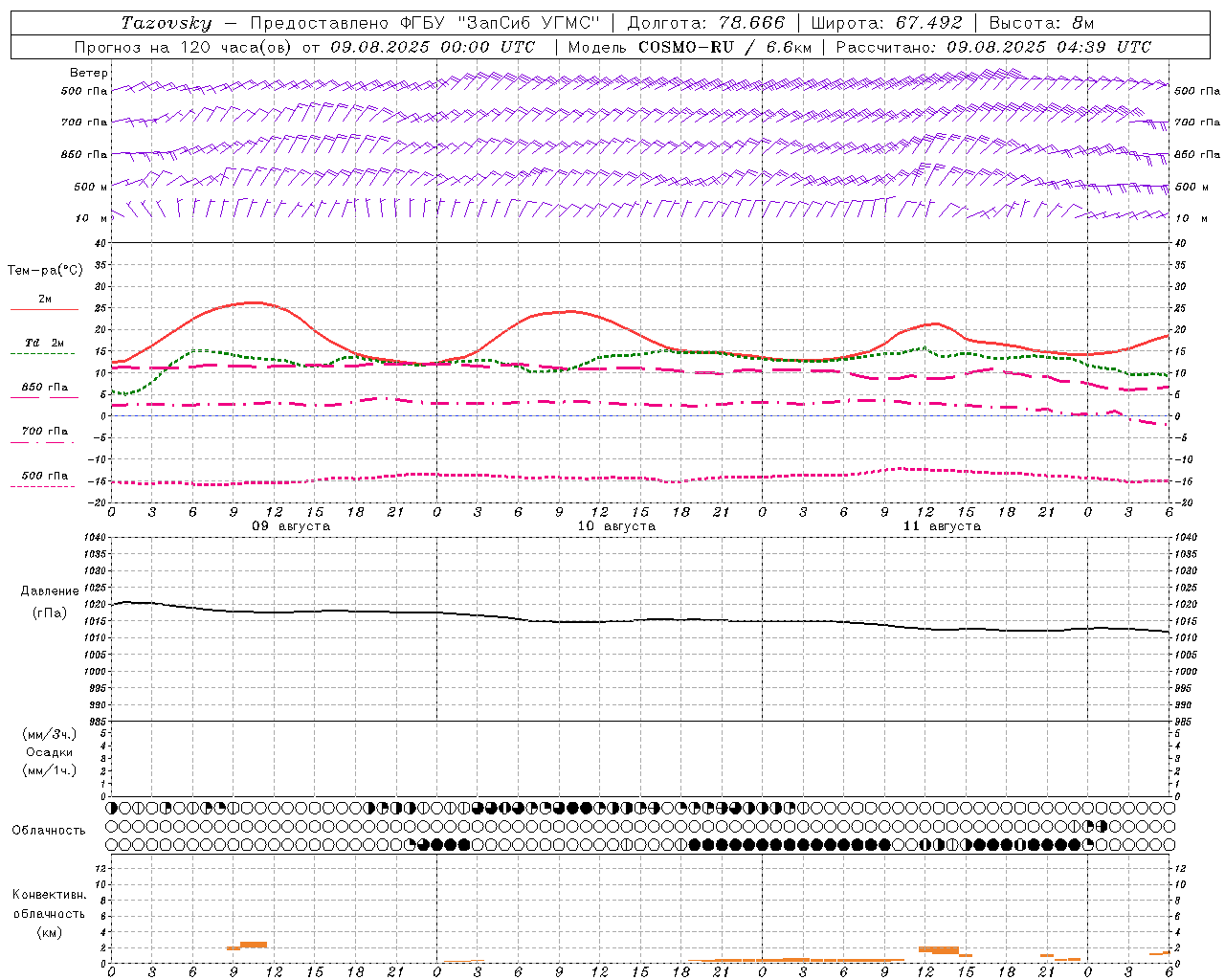Click the "Широта: 67.492" header field
The image size is (1225, 980).
point(886,23)
